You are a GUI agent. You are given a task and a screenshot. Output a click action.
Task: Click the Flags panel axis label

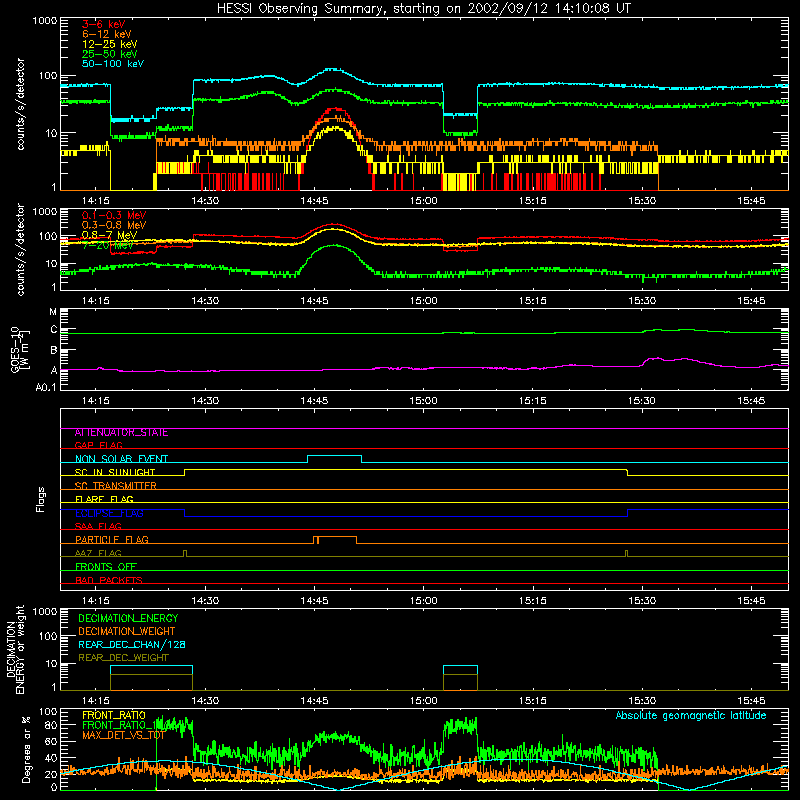(x=41, y=499)
